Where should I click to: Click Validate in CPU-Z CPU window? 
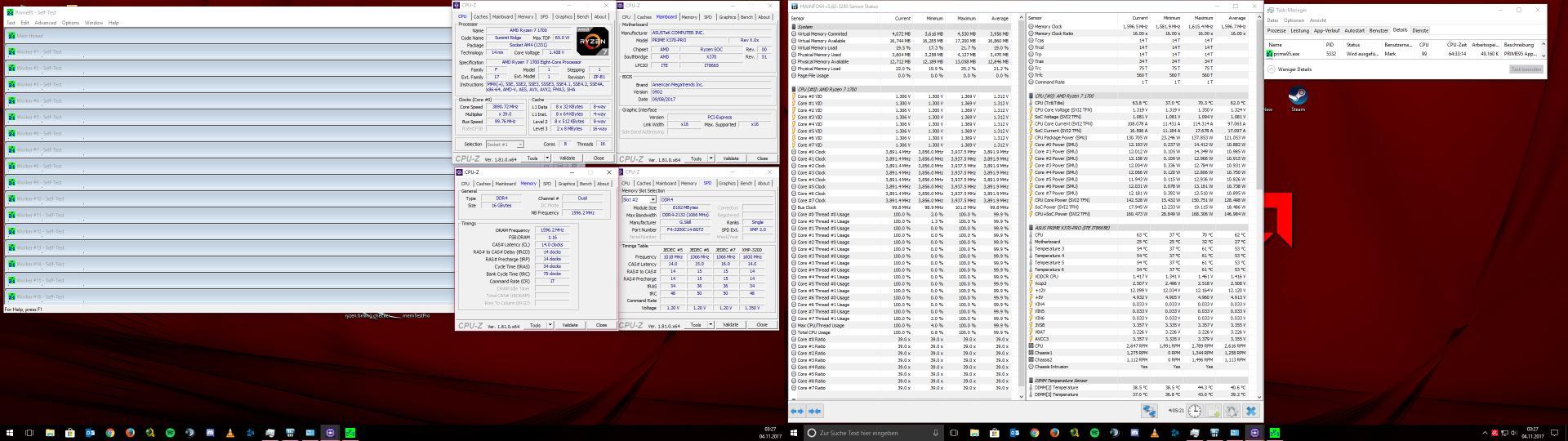tap(568, 158)
